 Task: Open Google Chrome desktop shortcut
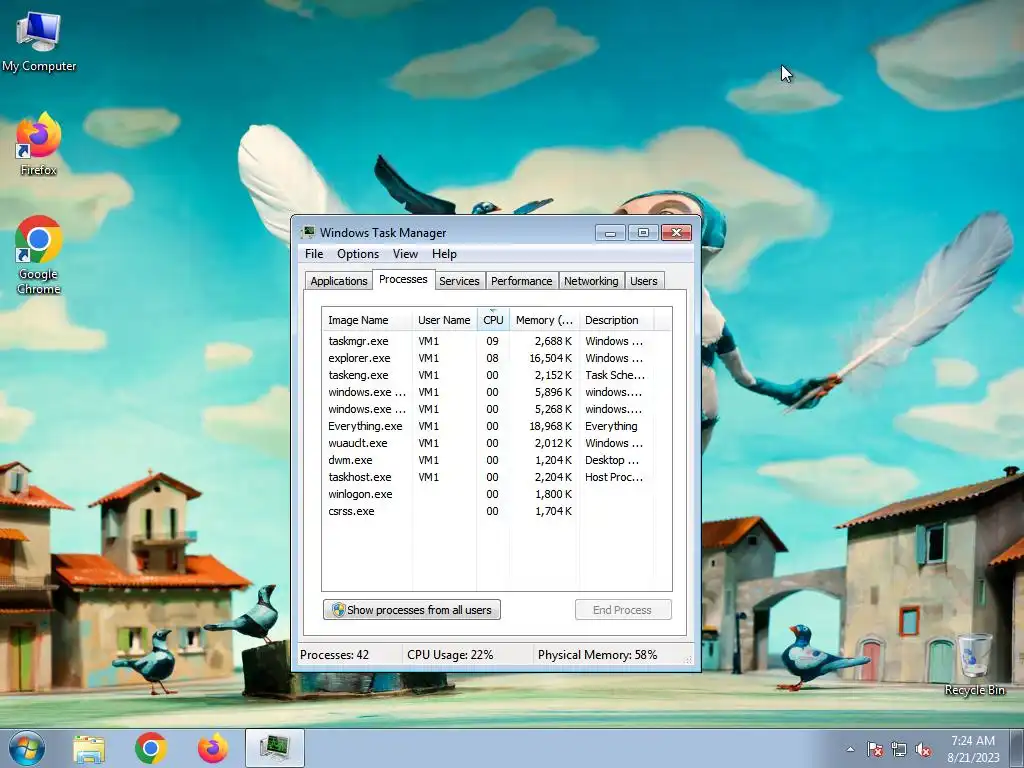tap(39, 255)
